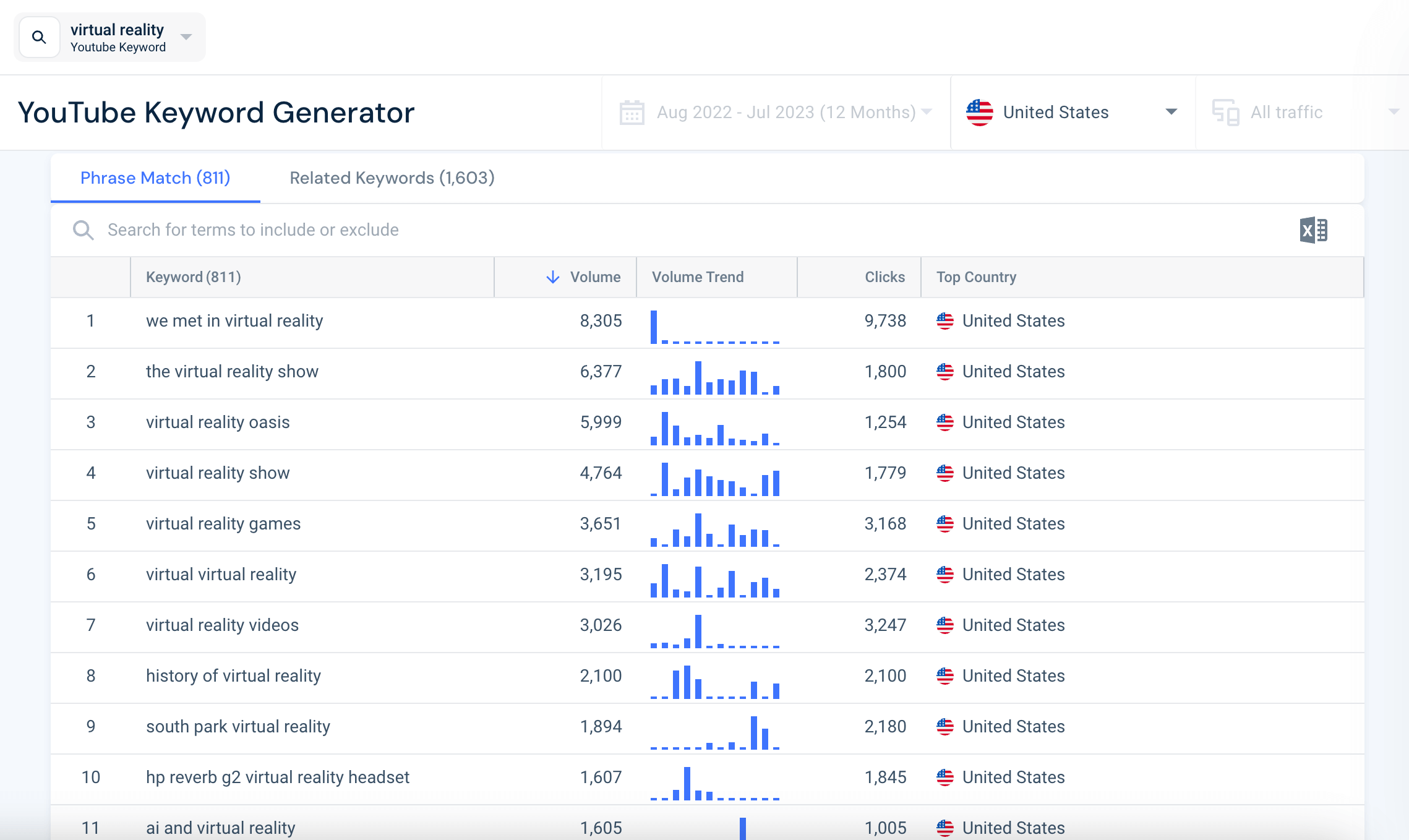Screen dimensions: 1409x840
Task: Click the magnifying glass search icon top-left
Action: coord(39,36)
